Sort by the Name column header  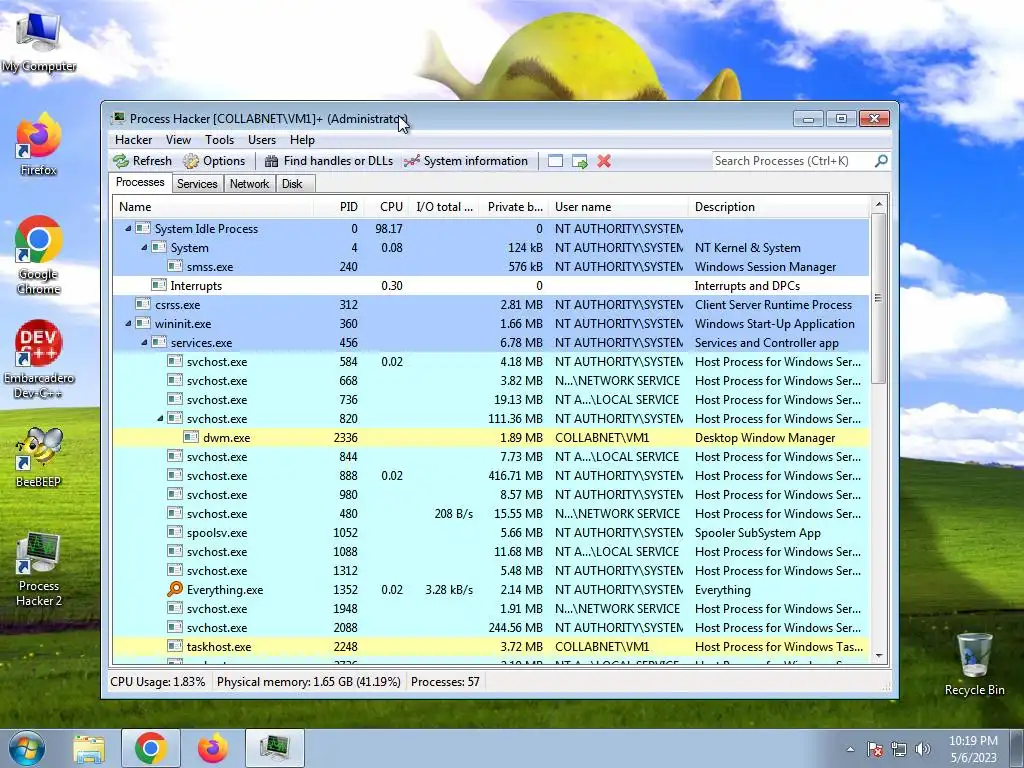(214, 207)
